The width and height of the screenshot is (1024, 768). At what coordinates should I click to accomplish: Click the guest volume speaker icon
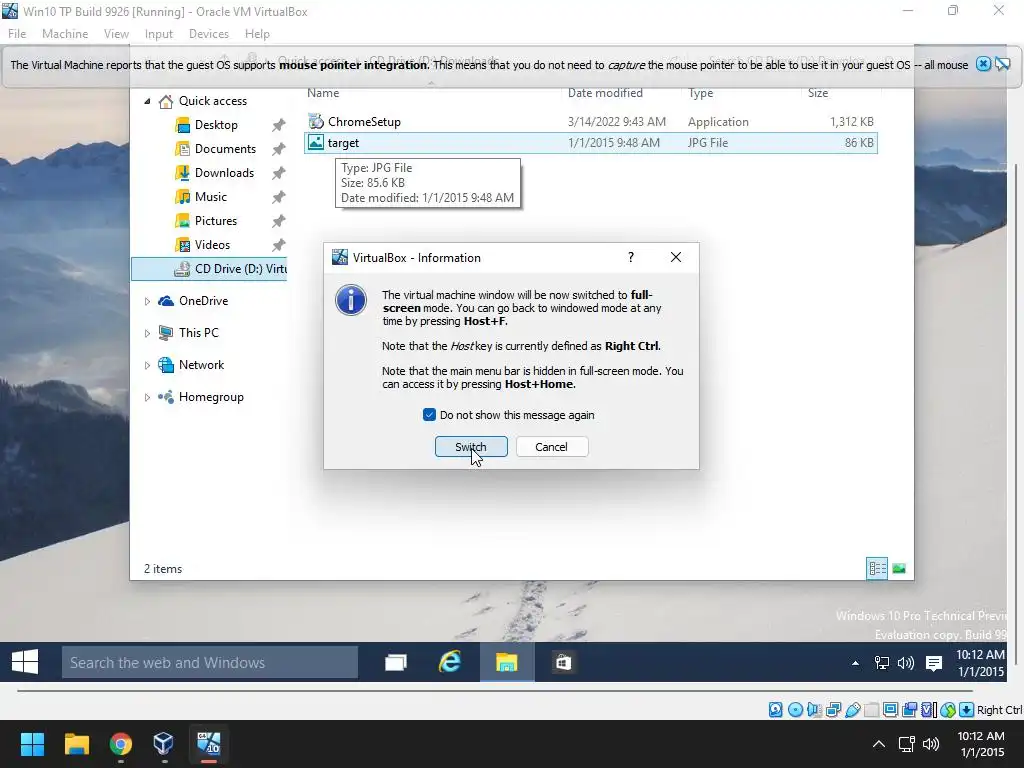tap(906, 664)
